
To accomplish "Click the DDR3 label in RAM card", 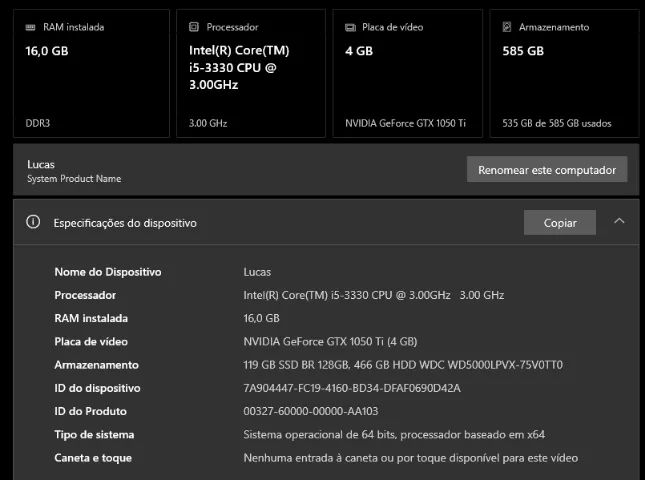I will [x=37, y=123].
